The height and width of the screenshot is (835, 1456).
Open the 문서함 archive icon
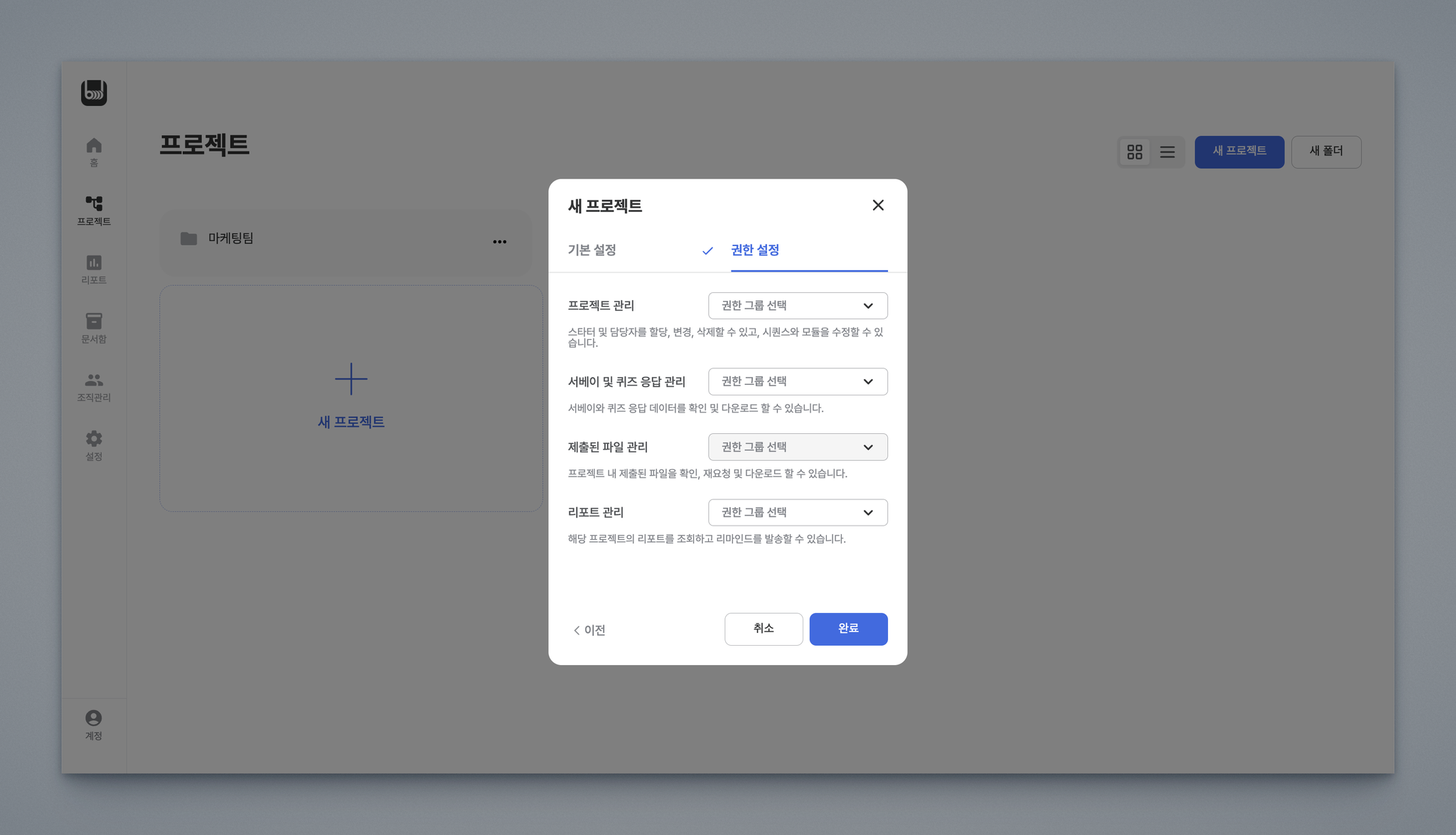[x=94, y=321]
